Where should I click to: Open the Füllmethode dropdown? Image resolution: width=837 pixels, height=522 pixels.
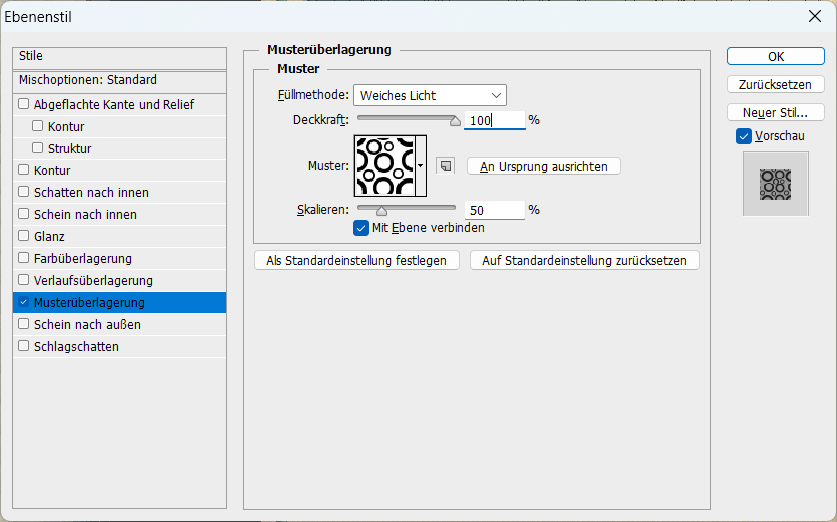pyautogui.click(x=430, y=96)
